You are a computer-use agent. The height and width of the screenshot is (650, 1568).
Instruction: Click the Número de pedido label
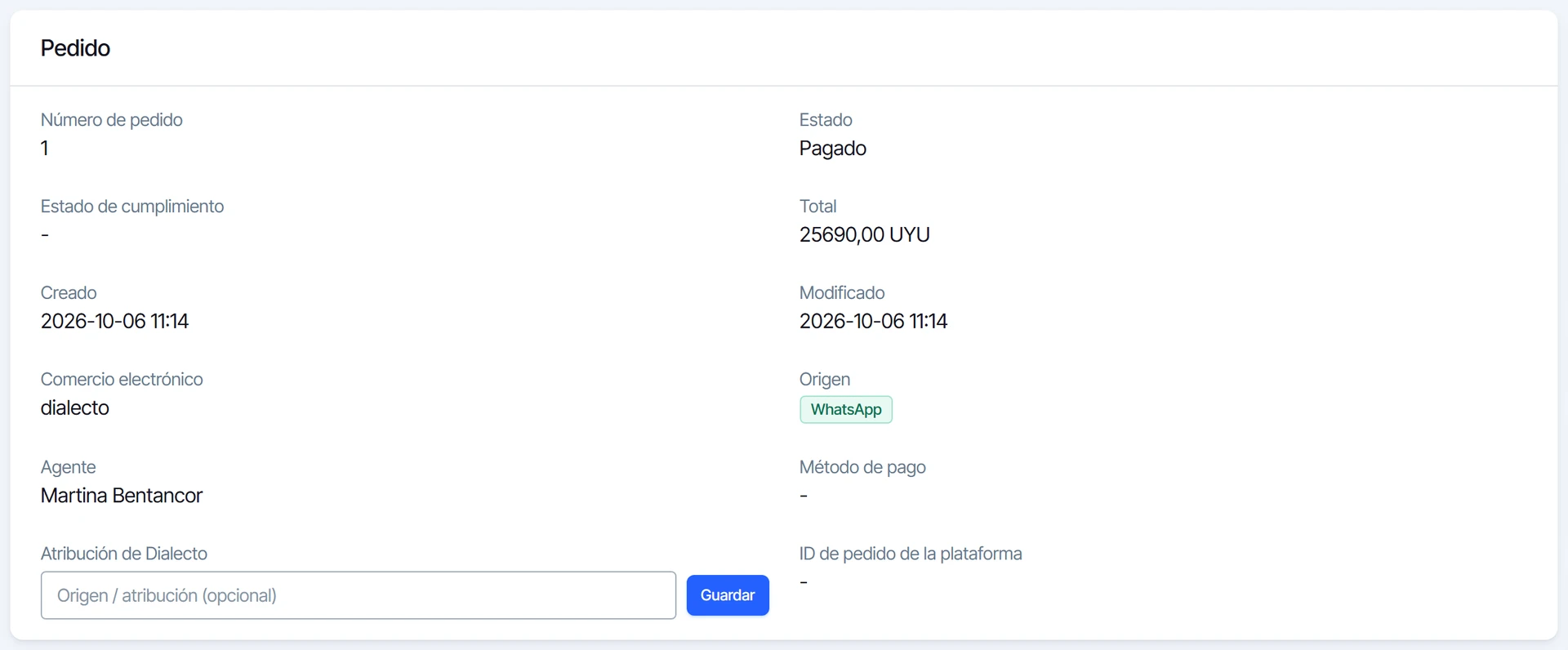112,120
